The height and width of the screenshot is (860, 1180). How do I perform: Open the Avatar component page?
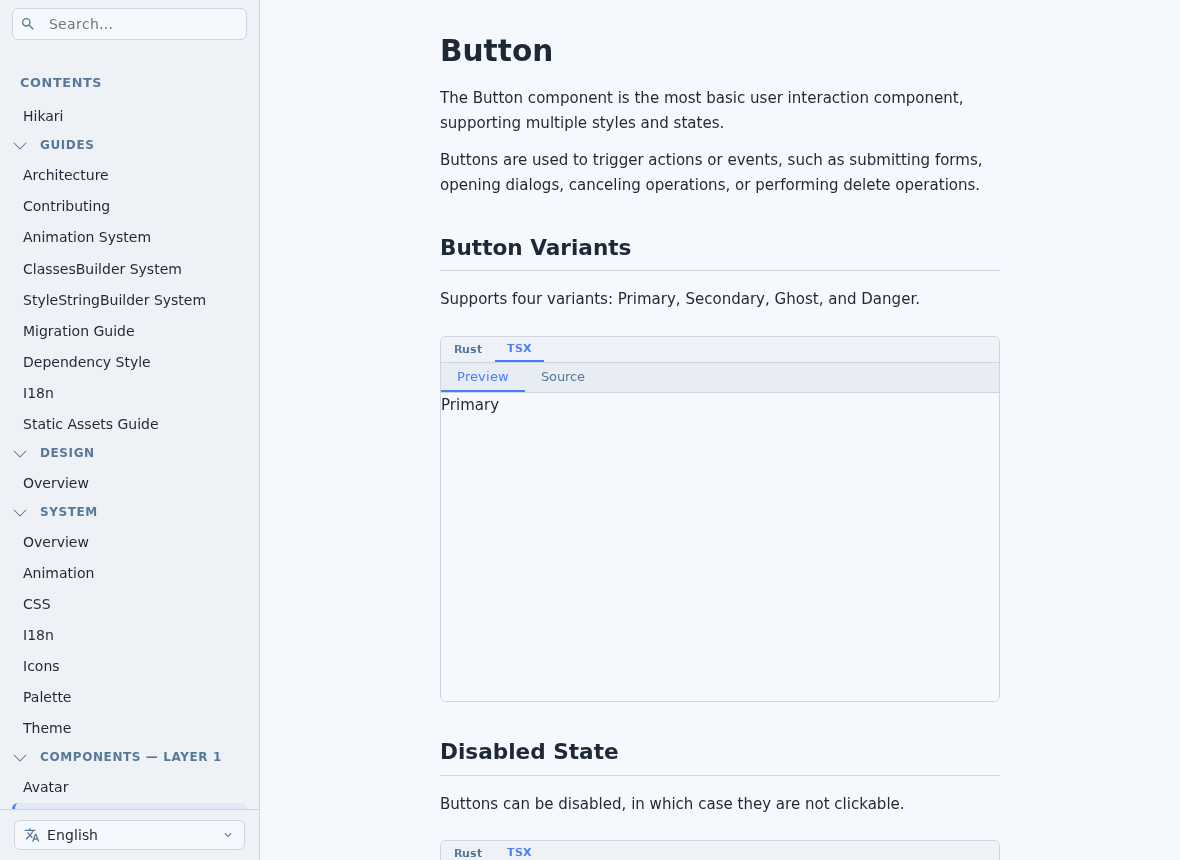[x=46, y=787]
